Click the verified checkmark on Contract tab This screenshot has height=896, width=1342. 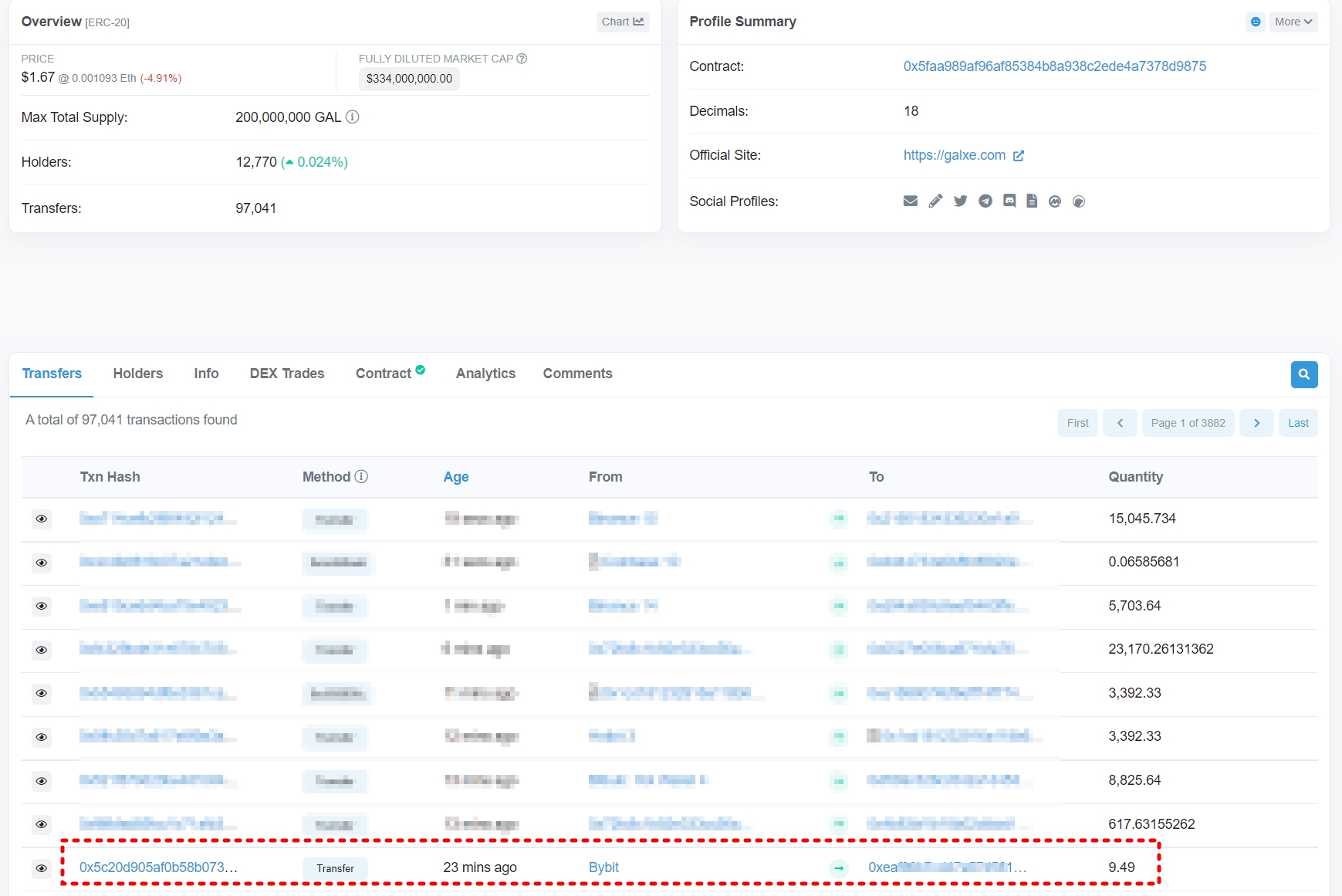(x=421, y=370)
